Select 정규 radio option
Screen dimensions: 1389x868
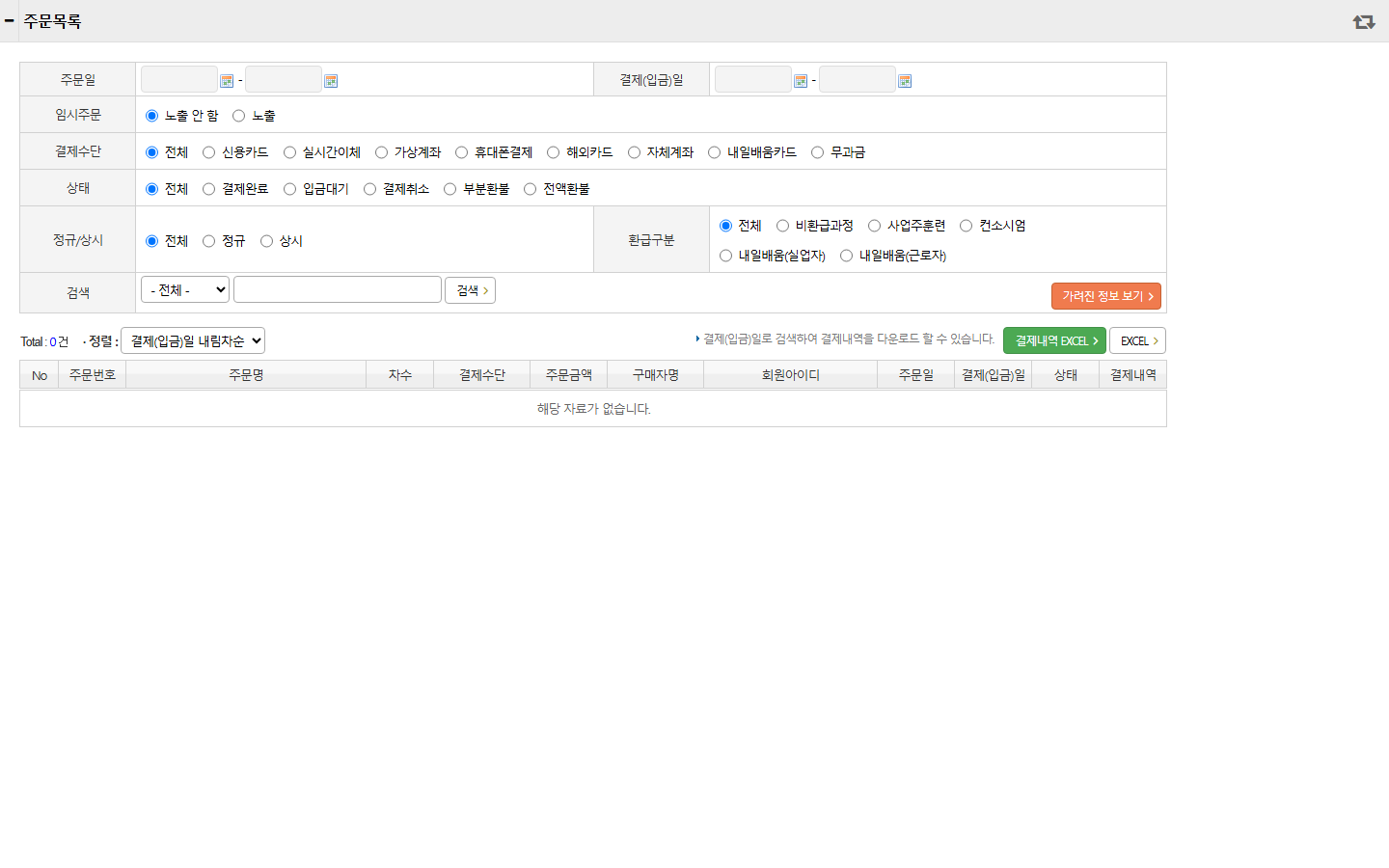(208, 241)
